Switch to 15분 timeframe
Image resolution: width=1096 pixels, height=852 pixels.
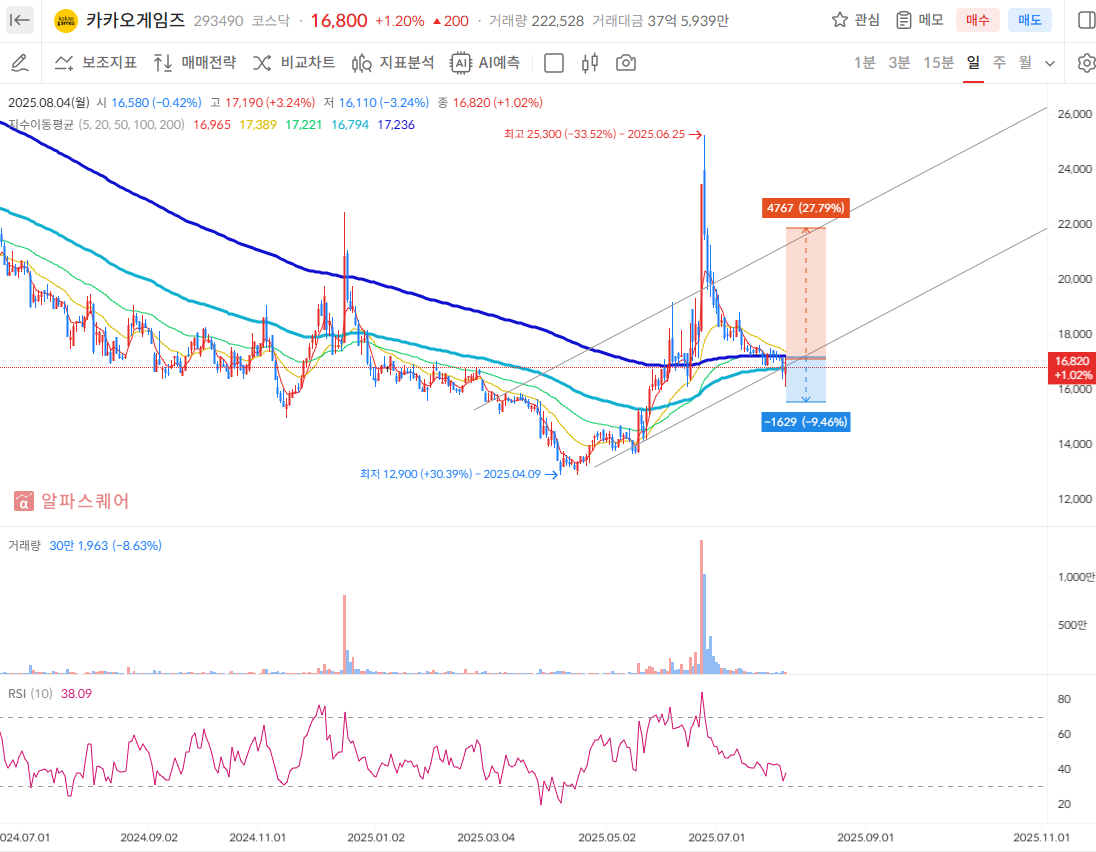[x=939, y=63]
